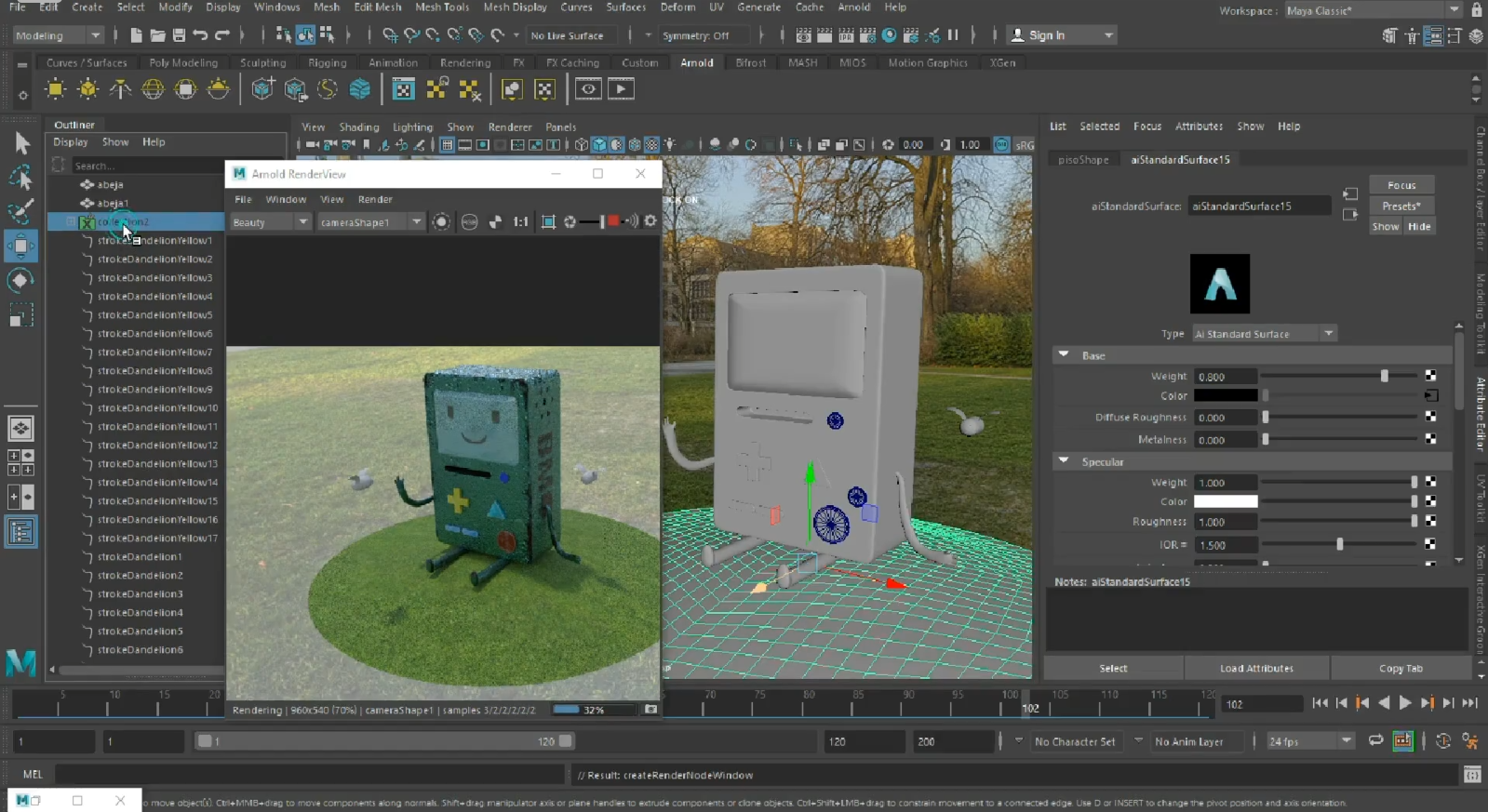1488x812 pixels.
Task: Toggle the Base Weight map checker button
Action: pos(1430,376)
